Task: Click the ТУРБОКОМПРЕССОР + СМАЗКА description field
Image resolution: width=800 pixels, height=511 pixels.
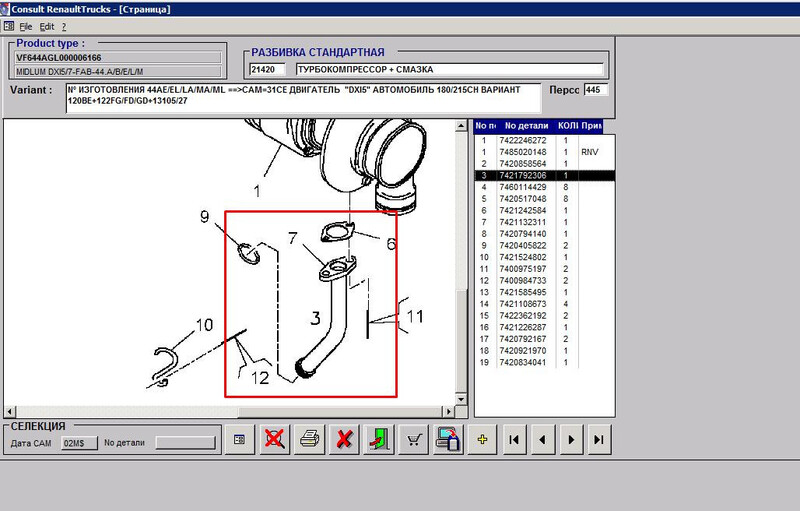Action: pos(449,69)
